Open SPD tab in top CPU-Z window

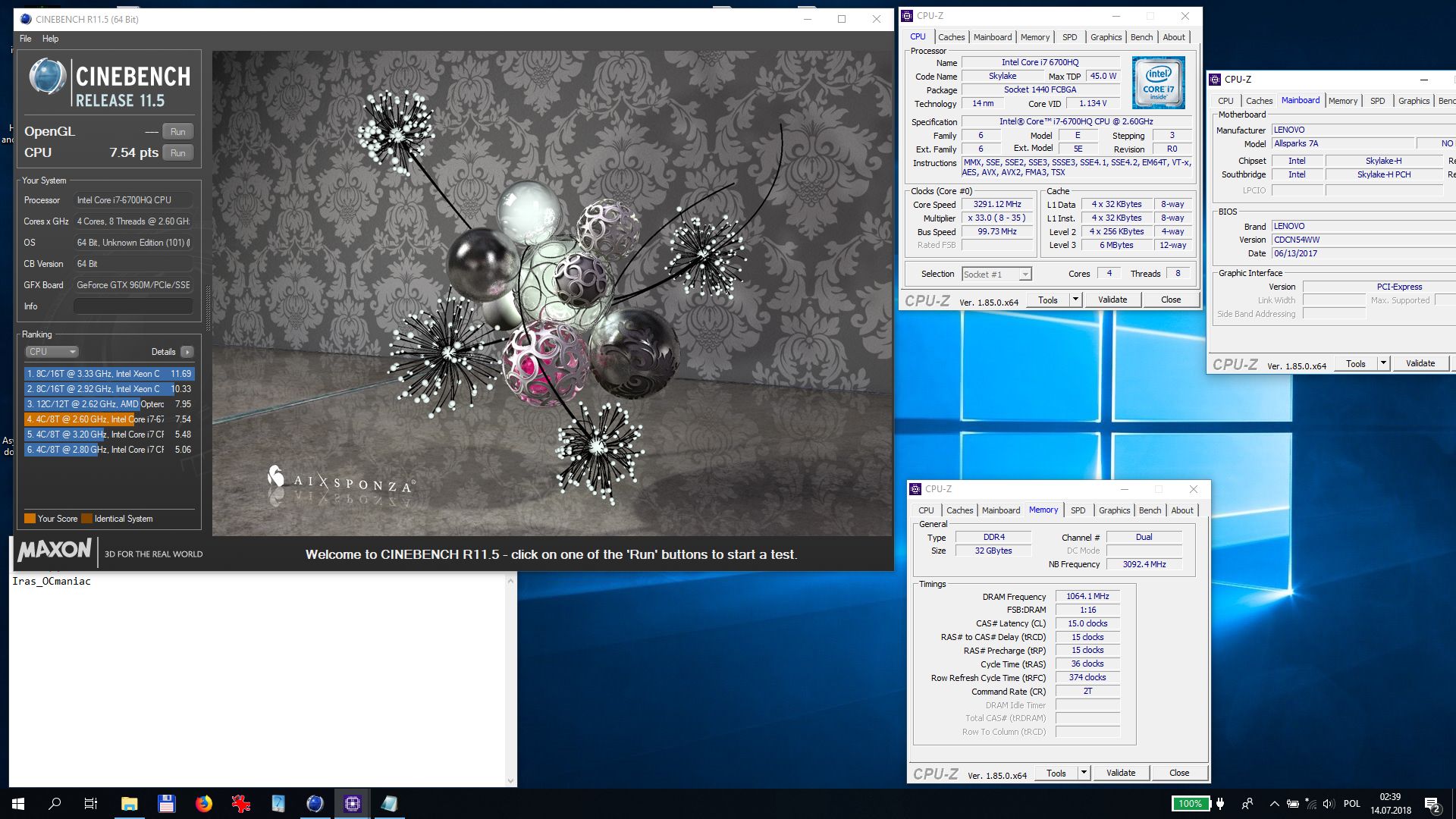1069,37
